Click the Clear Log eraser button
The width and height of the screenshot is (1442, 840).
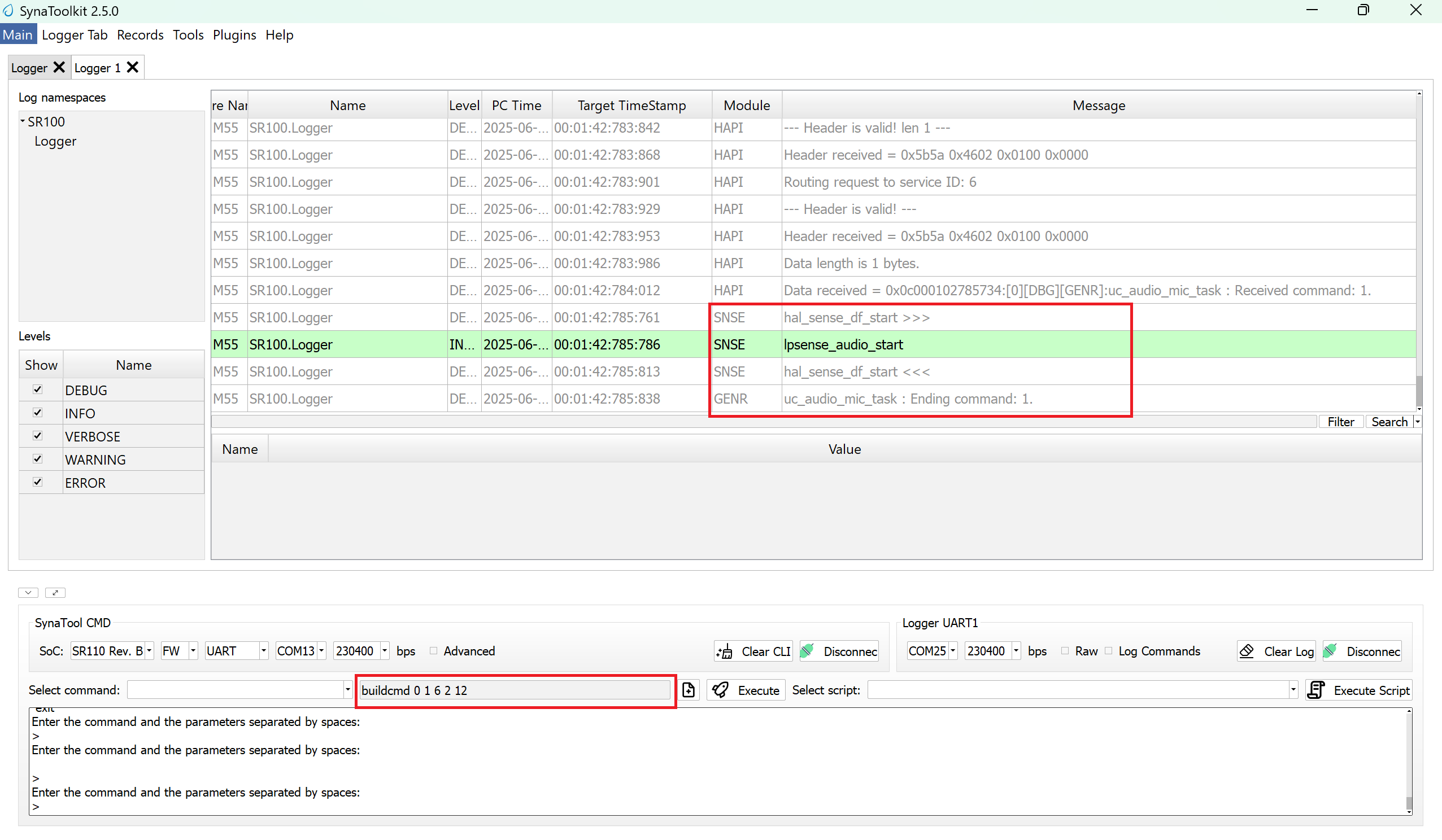pos(1276,651)
